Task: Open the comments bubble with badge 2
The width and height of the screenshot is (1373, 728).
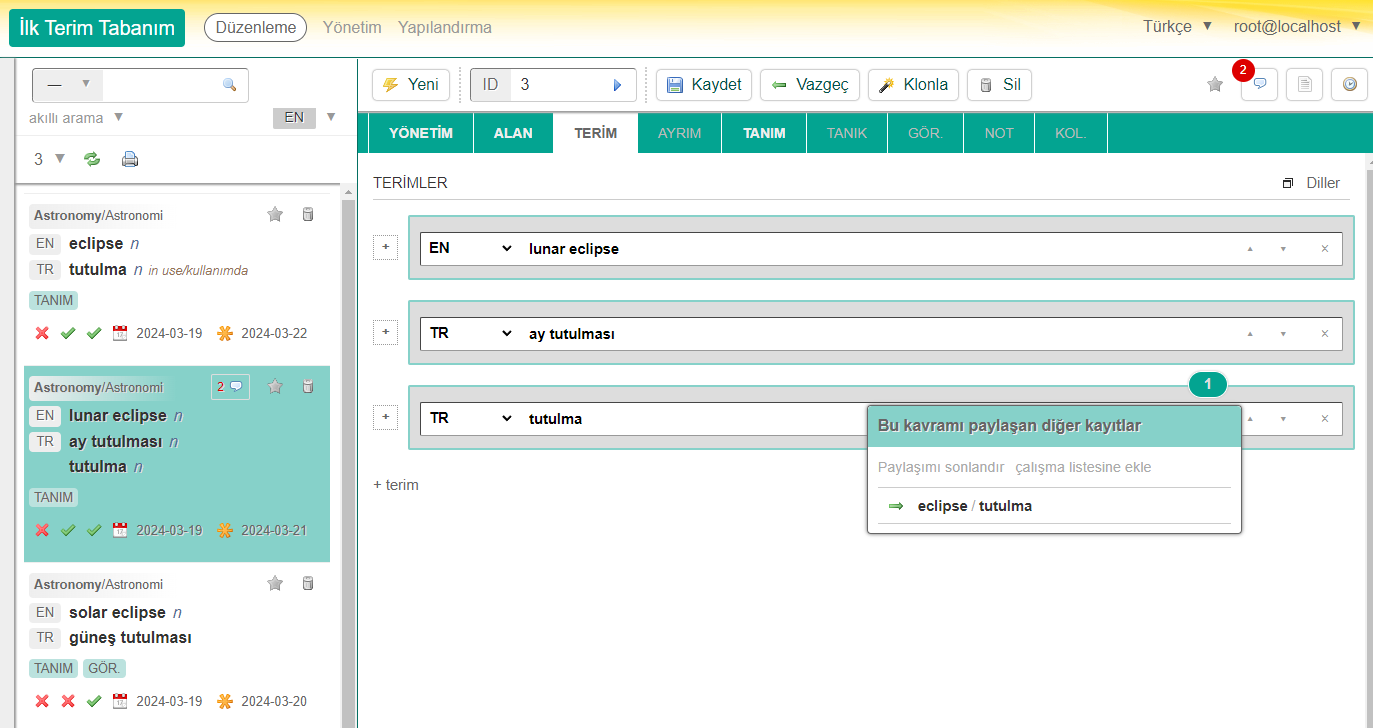Action: click(1259, 85)
